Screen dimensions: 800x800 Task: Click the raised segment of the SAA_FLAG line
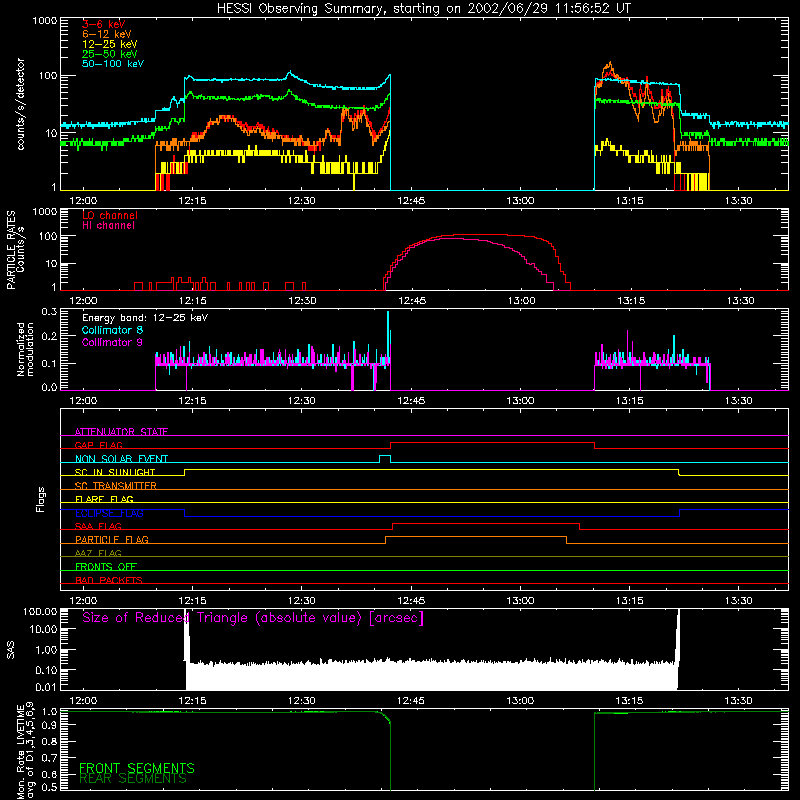tap(486, 524)
